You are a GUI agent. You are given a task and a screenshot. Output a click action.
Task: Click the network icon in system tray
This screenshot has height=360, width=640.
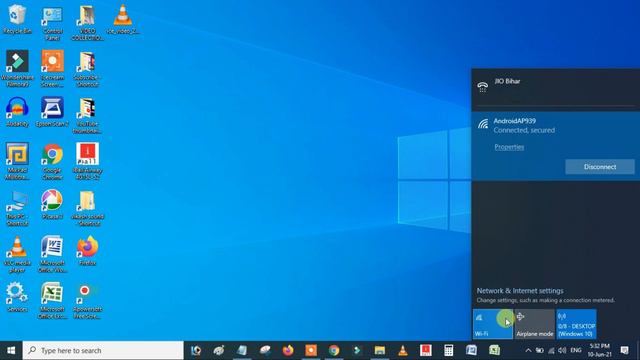[551, 350]
